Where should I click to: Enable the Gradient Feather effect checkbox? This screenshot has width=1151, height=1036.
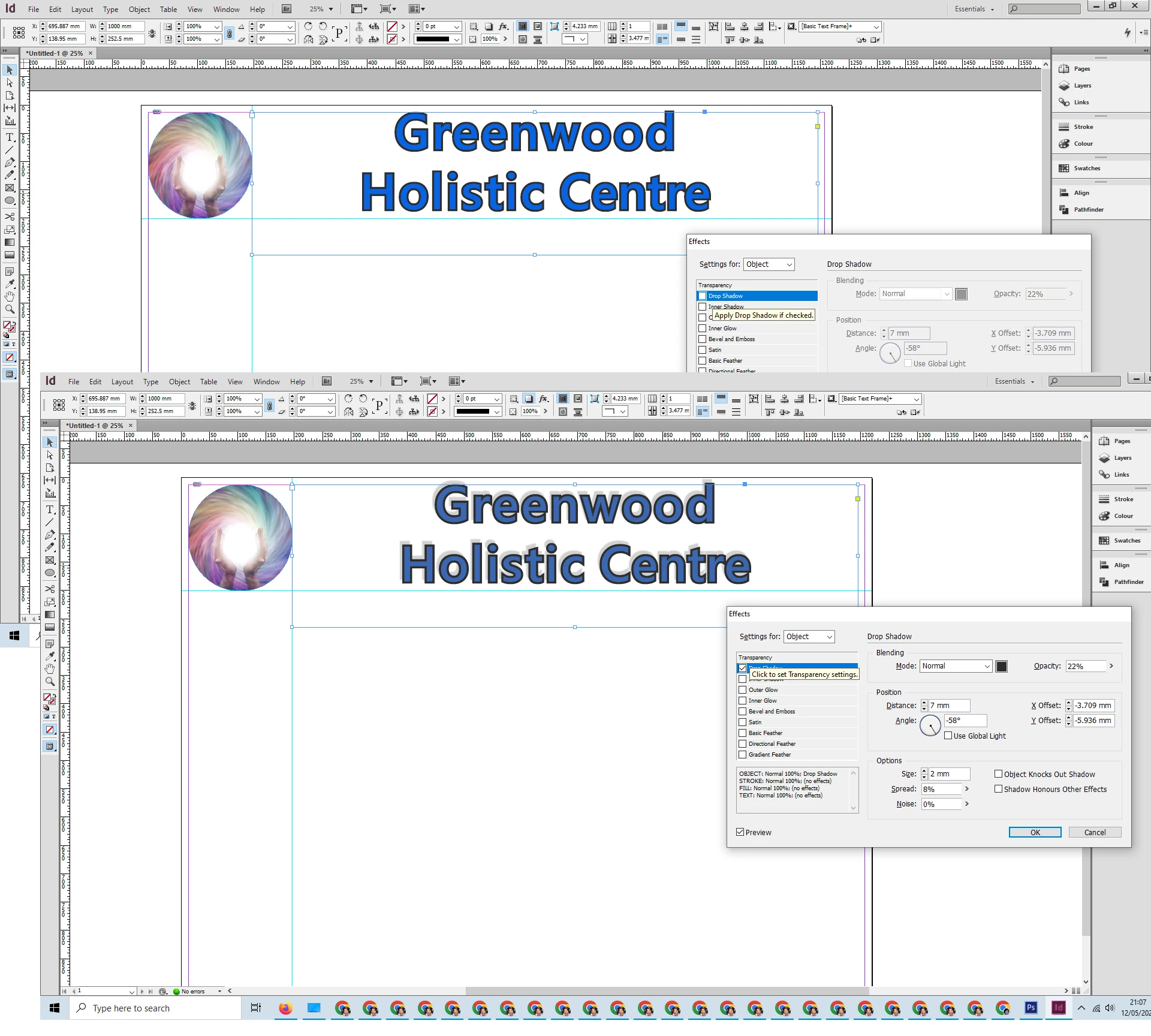tap(743, 754)
